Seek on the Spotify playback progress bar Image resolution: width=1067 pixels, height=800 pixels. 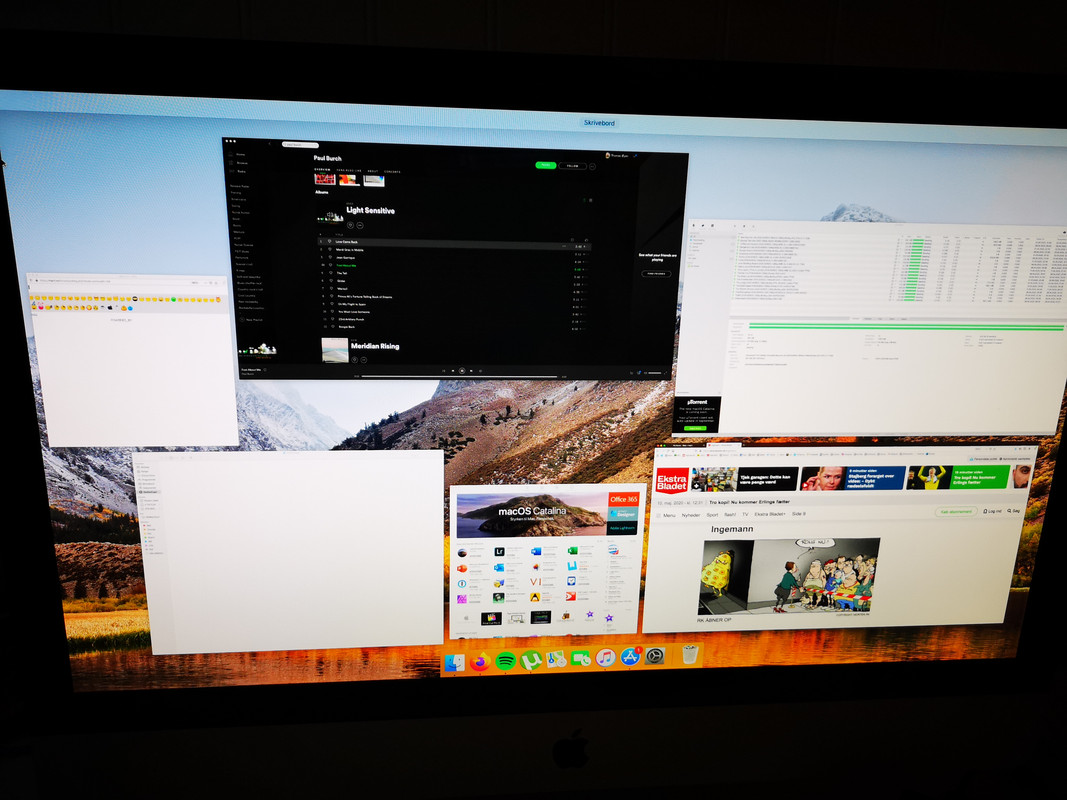point(460,376)
